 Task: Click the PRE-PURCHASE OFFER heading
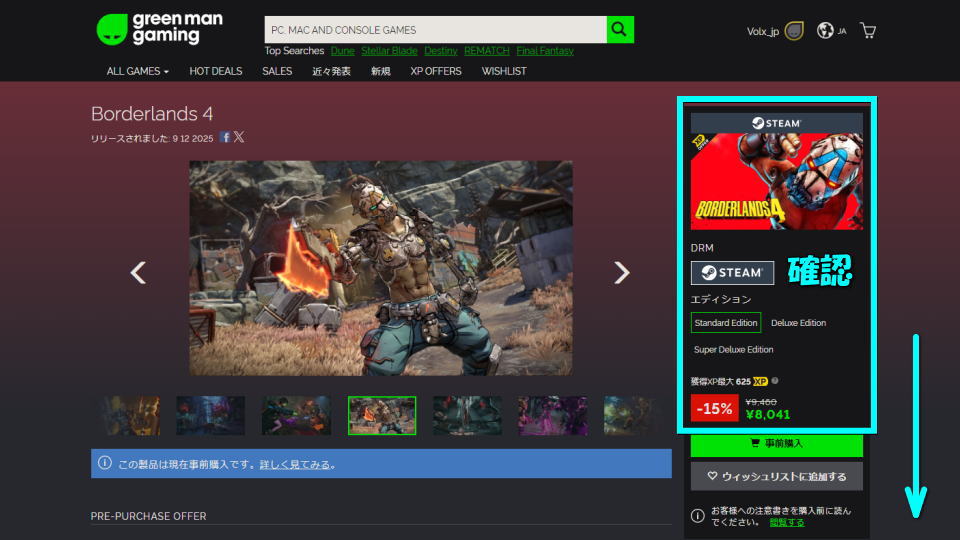[148, 516]
